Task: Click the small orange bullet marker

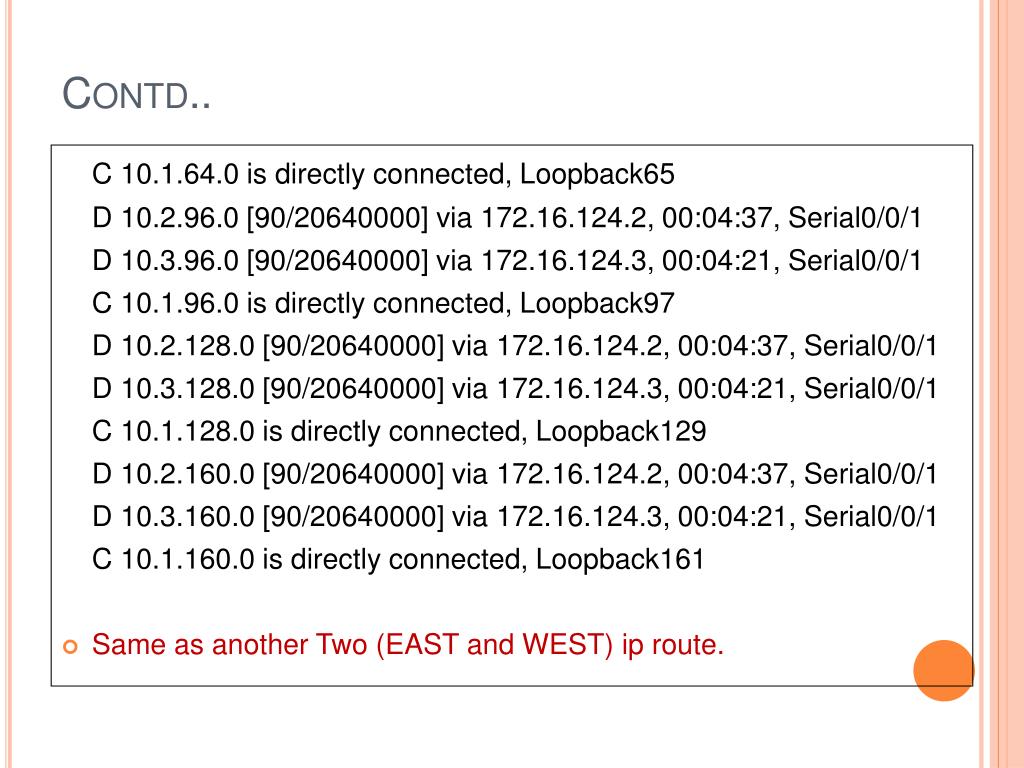Action: 70,647
